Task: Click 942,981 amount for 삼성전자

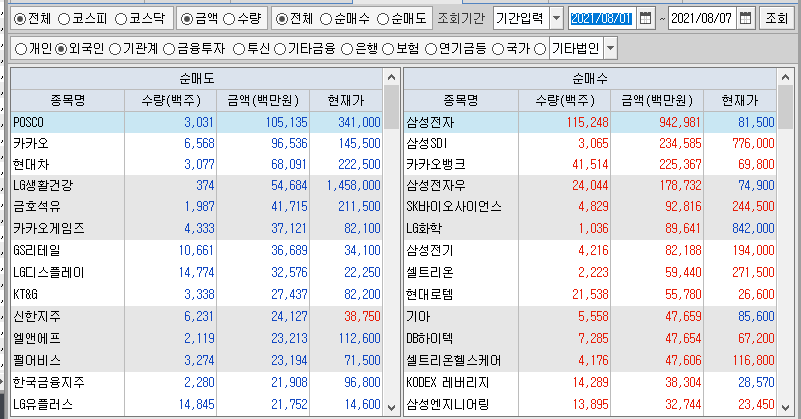Action: coord(680,123)
